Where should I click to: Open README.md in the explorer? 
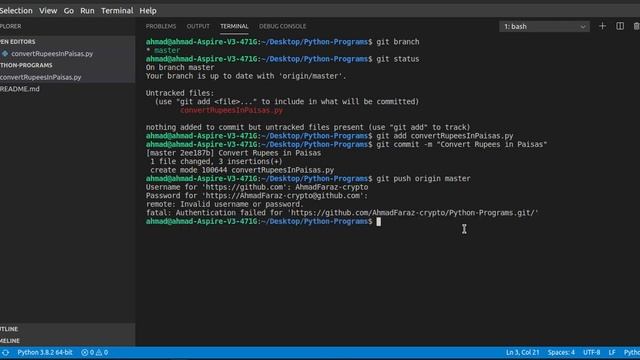point(20,89)
